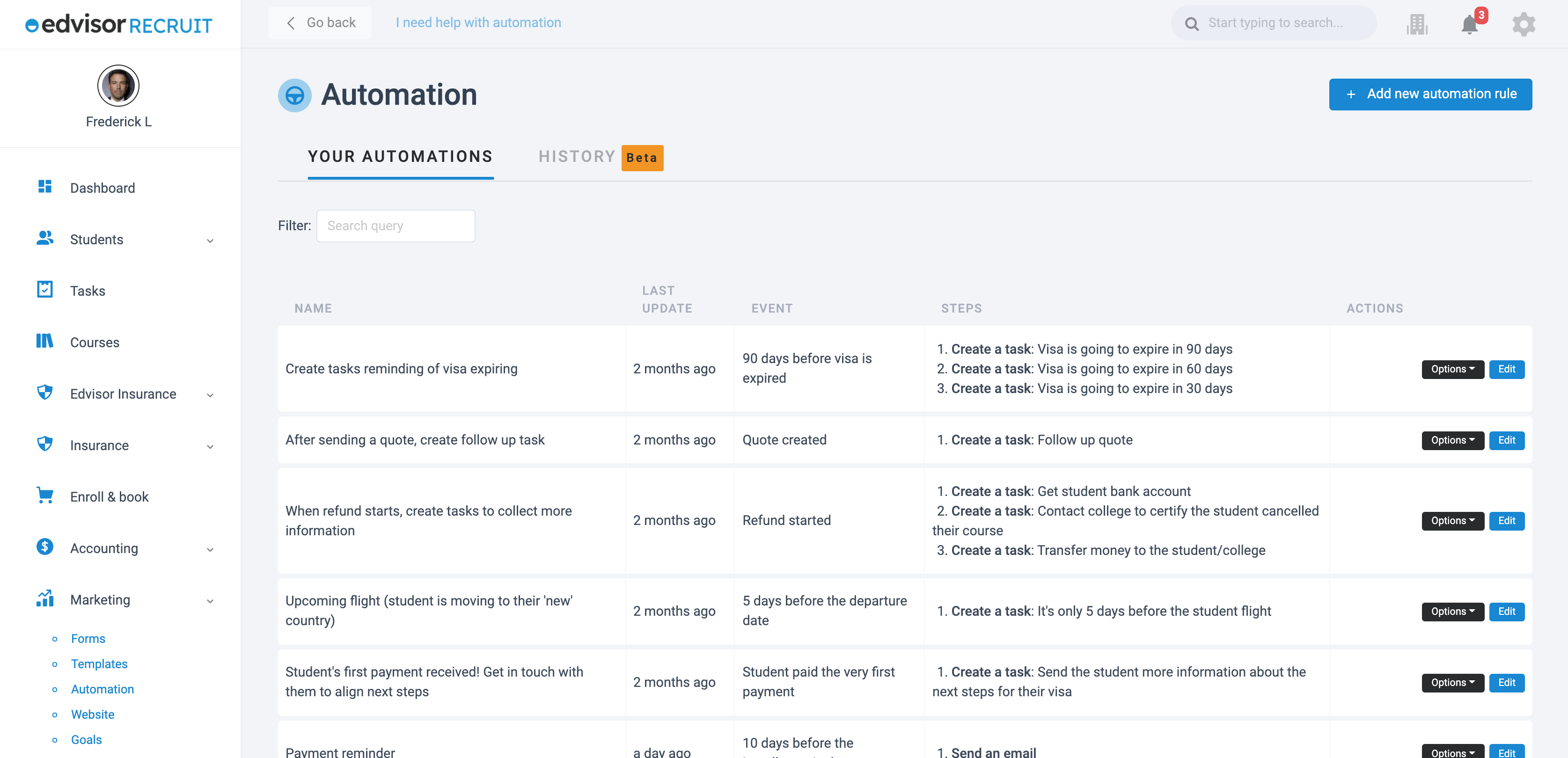
Task: Expand the Edvisor Insurance chevron
Action: pos(210,395)
